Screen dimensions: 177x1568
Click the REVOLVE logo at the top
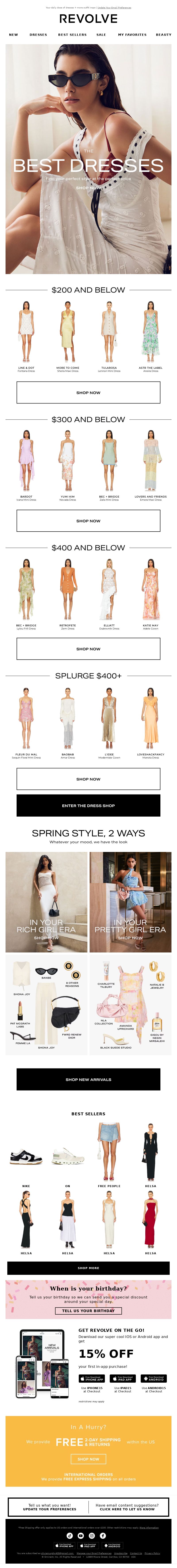[88, 19]
